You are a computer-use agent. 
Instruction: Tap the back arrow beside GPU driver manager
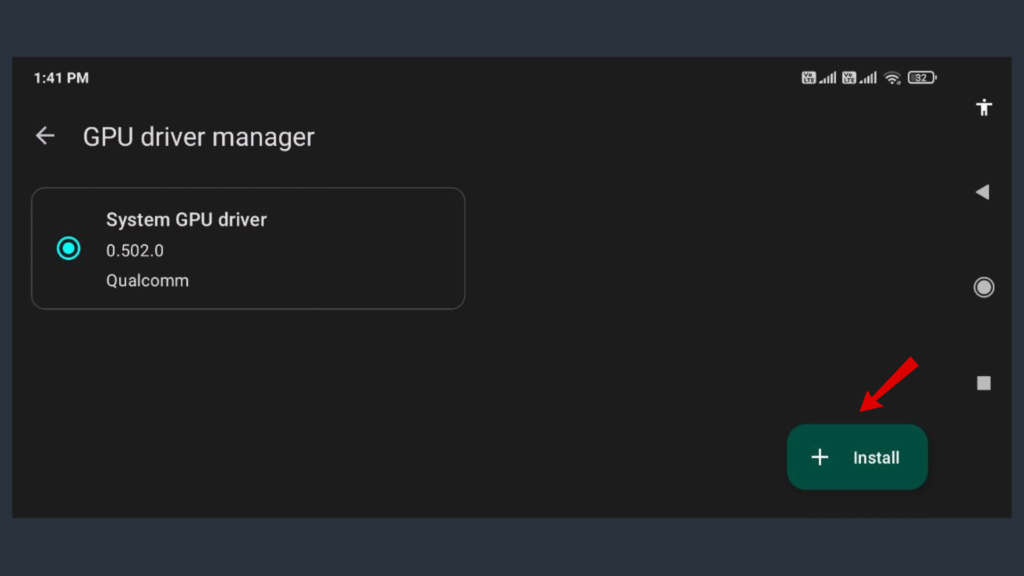(45, 136)
